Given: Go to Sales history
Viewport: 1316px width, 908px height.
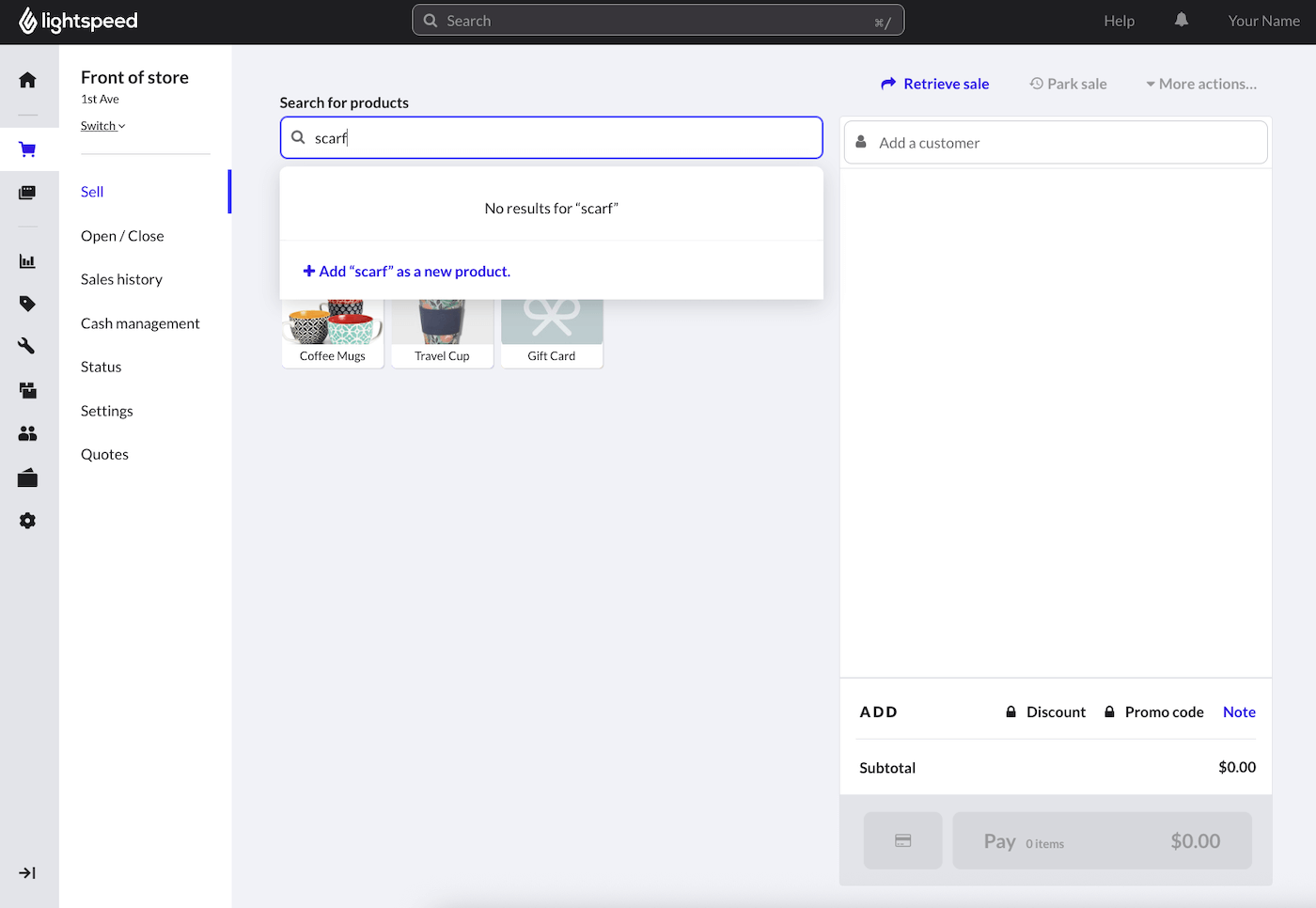Looking at the screenshot, I should point(121,279).
